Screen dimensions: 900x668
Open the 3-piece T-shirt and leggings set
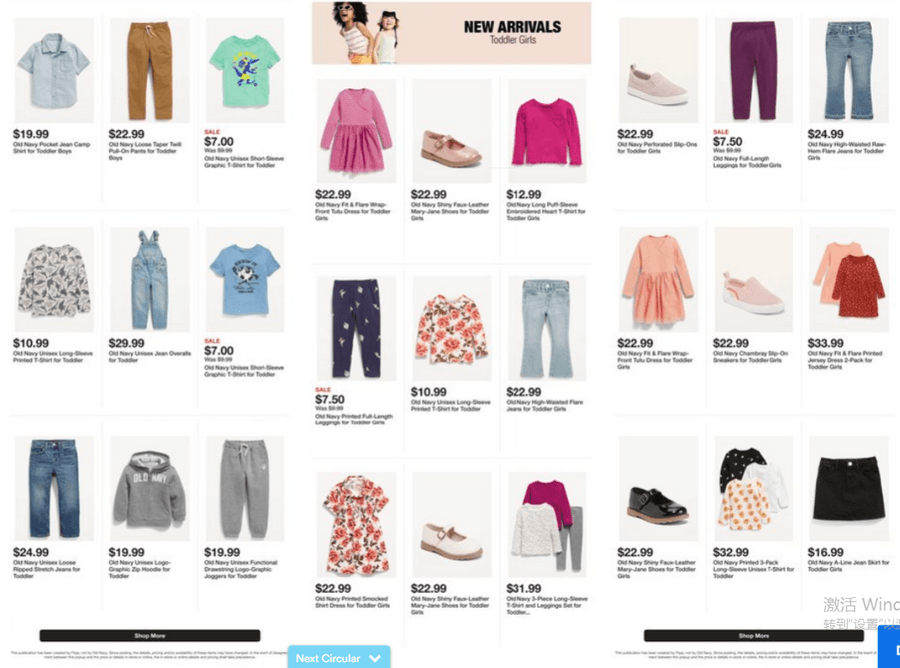pos(547,525)
